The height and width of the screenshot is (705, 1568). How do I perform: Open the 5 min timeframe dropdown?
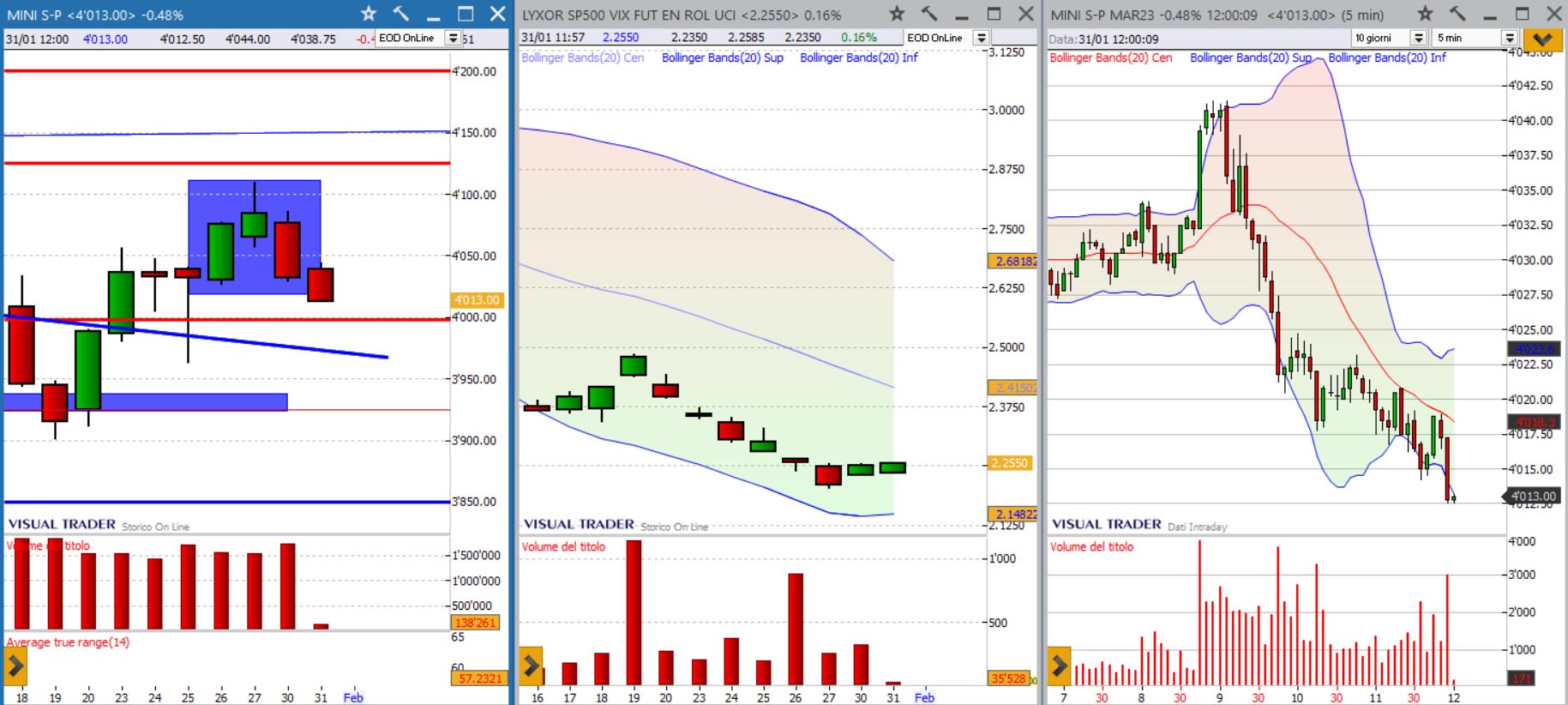pyautogui.click(x=1509, y=38)
